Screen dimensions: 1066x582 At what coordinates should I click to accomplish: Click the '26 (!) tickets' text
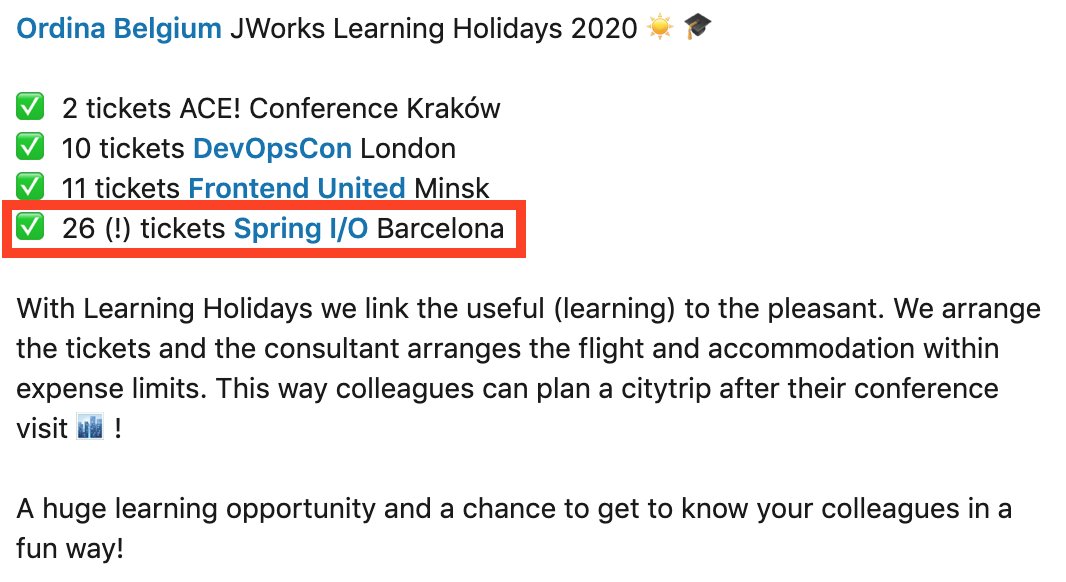(x=143, y=229)
